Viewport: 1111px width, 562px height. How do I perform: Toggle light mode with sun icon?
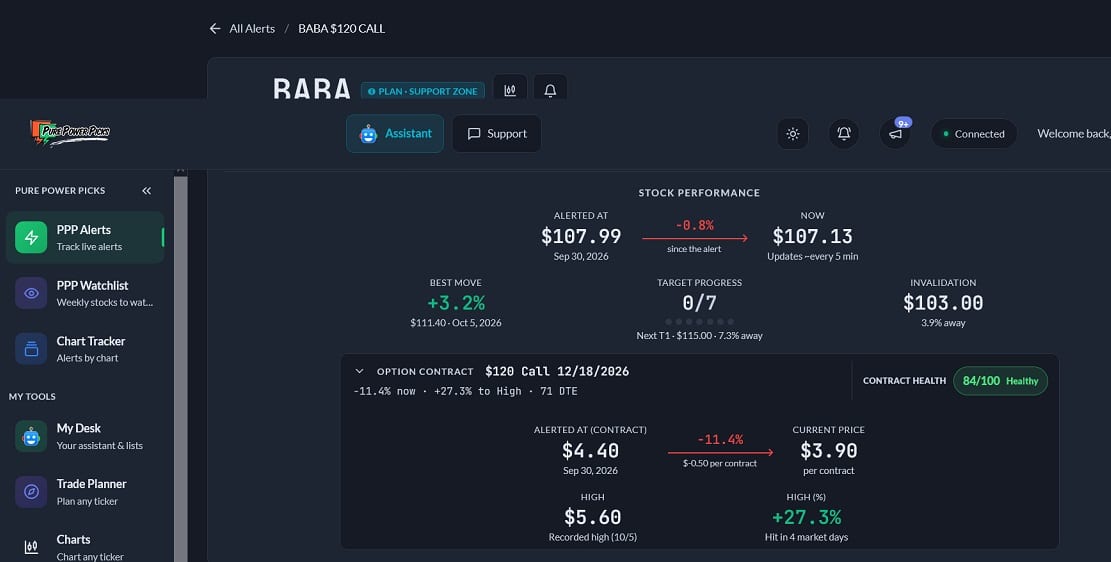pos(792,133)
